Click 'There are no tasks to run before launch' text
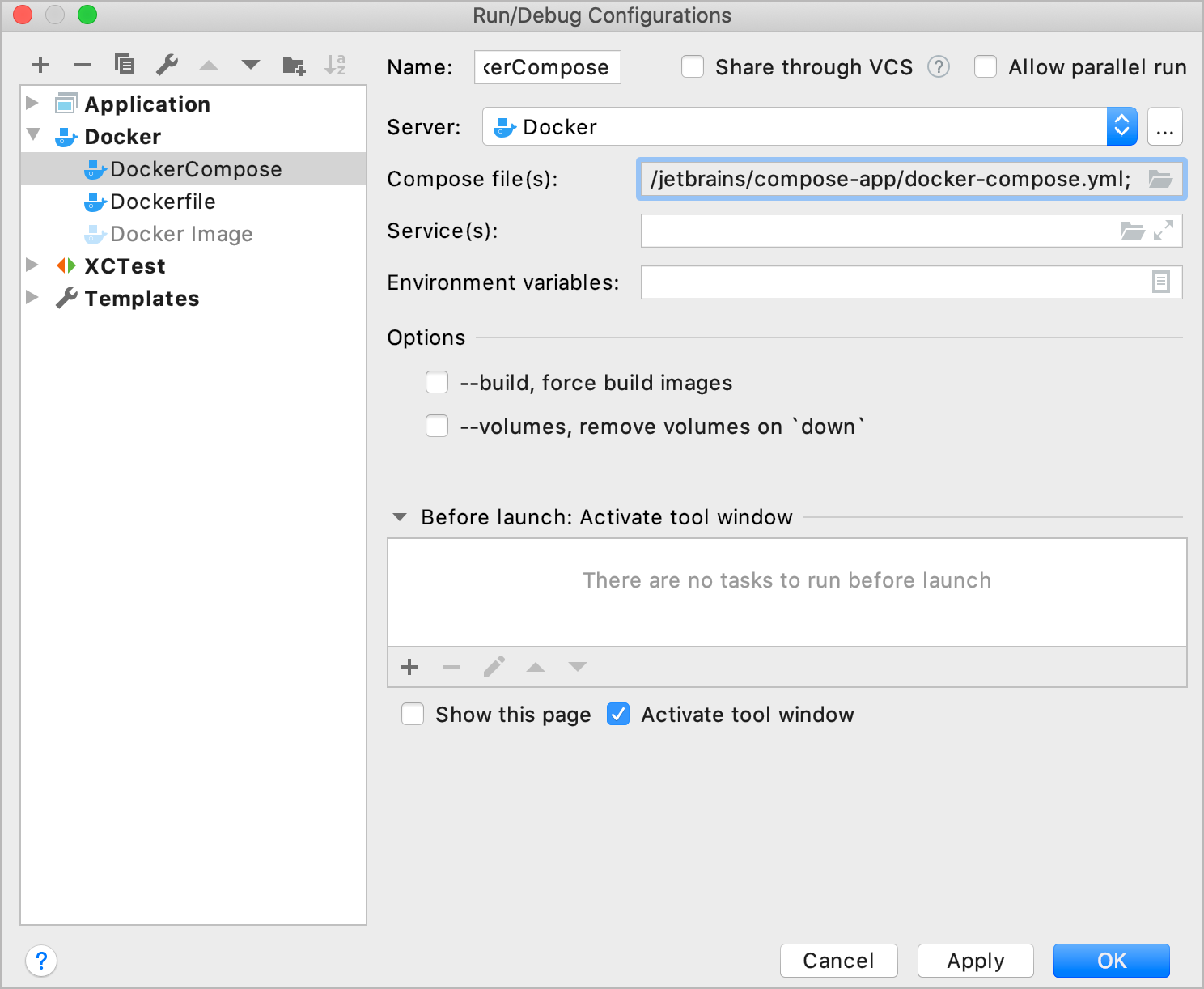Viewport: 1204px width, 989px height. [787, 580]
